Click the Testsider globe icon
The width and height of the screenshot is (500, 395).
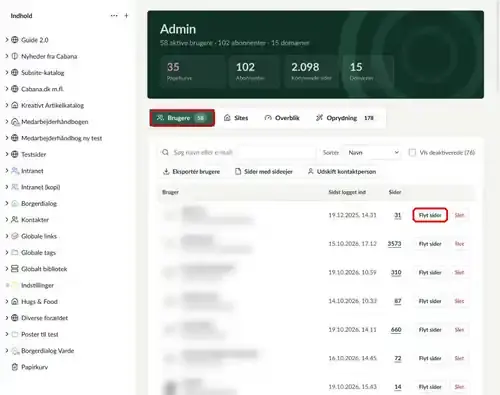click(15, 154)
